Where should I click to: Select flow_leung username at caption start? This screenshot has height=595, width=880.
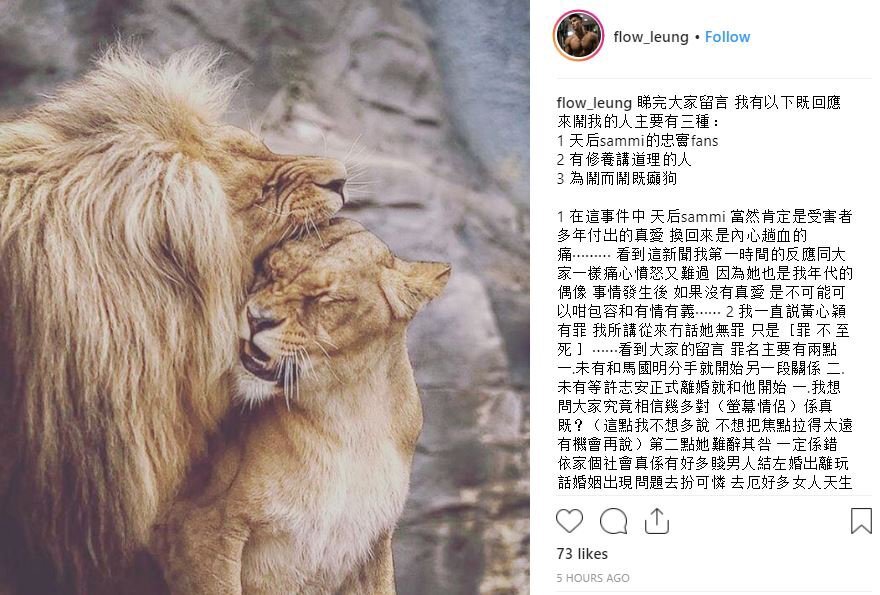coord(594,103)
